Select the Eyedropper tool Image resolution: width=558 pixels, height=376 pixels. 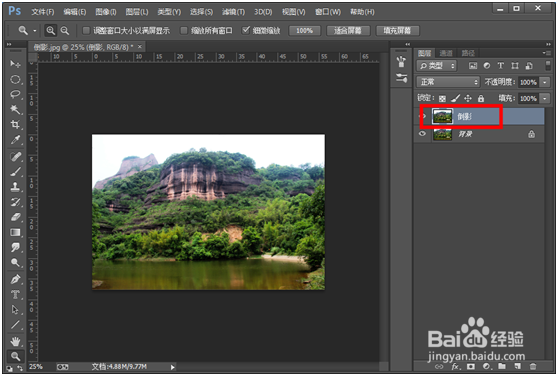15,139
